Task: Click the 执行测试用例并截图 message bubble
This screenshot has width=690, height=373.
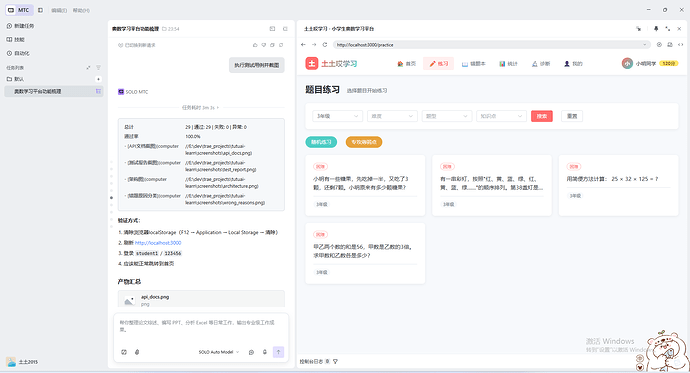Action: [257, 65]
